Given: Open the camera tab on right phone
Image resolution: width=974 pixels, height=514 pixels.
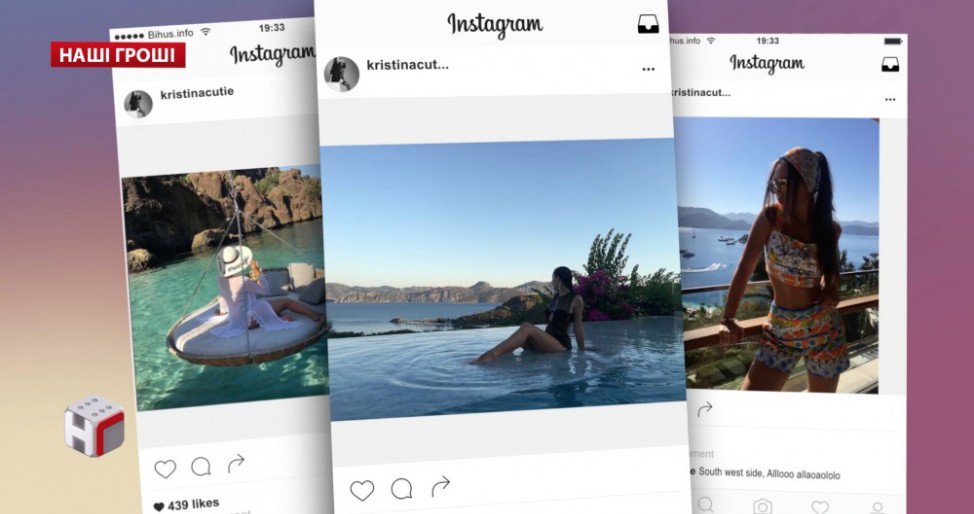Looking at the screenshot, I should [763, 507].
